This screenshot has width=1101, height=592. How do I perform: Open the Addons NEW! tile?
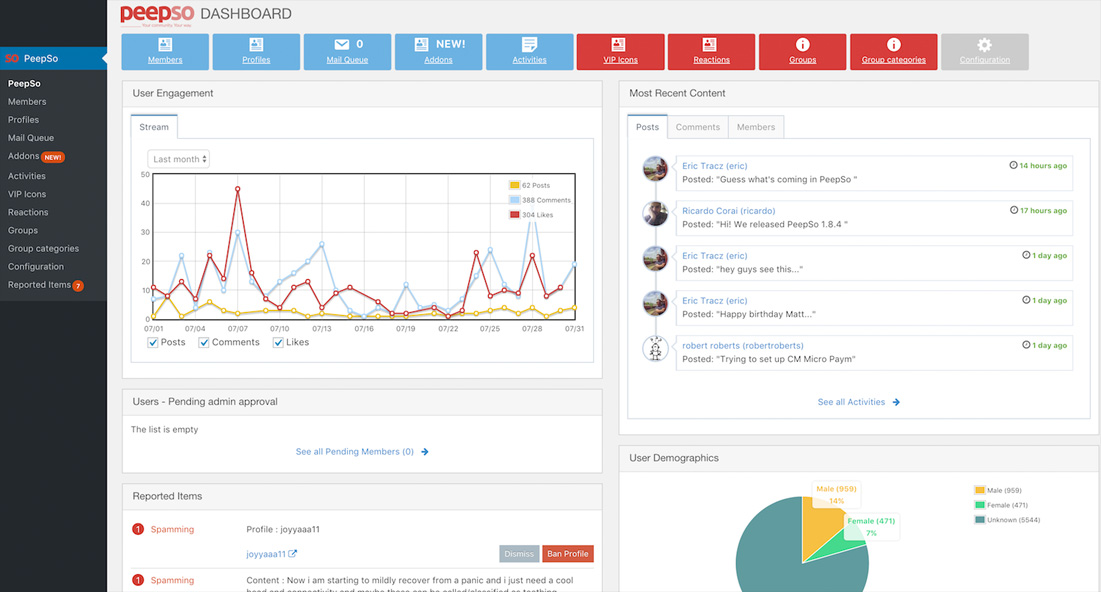[x=438, y=51]
